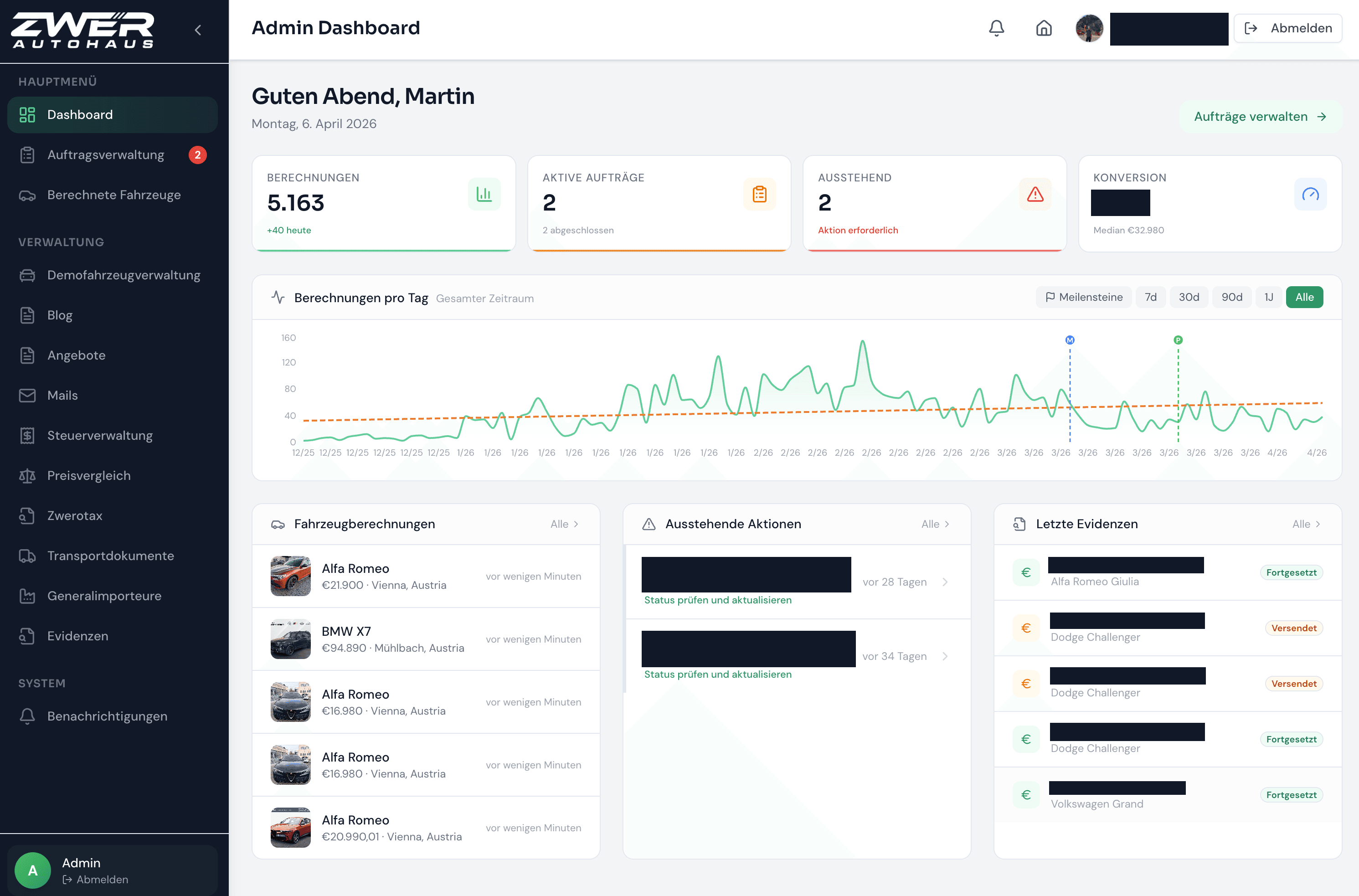Viewport: 1359px width, 896px height.
Task: Open Auftragsverwaltung from the sidebar
Action: pos(105,154)
